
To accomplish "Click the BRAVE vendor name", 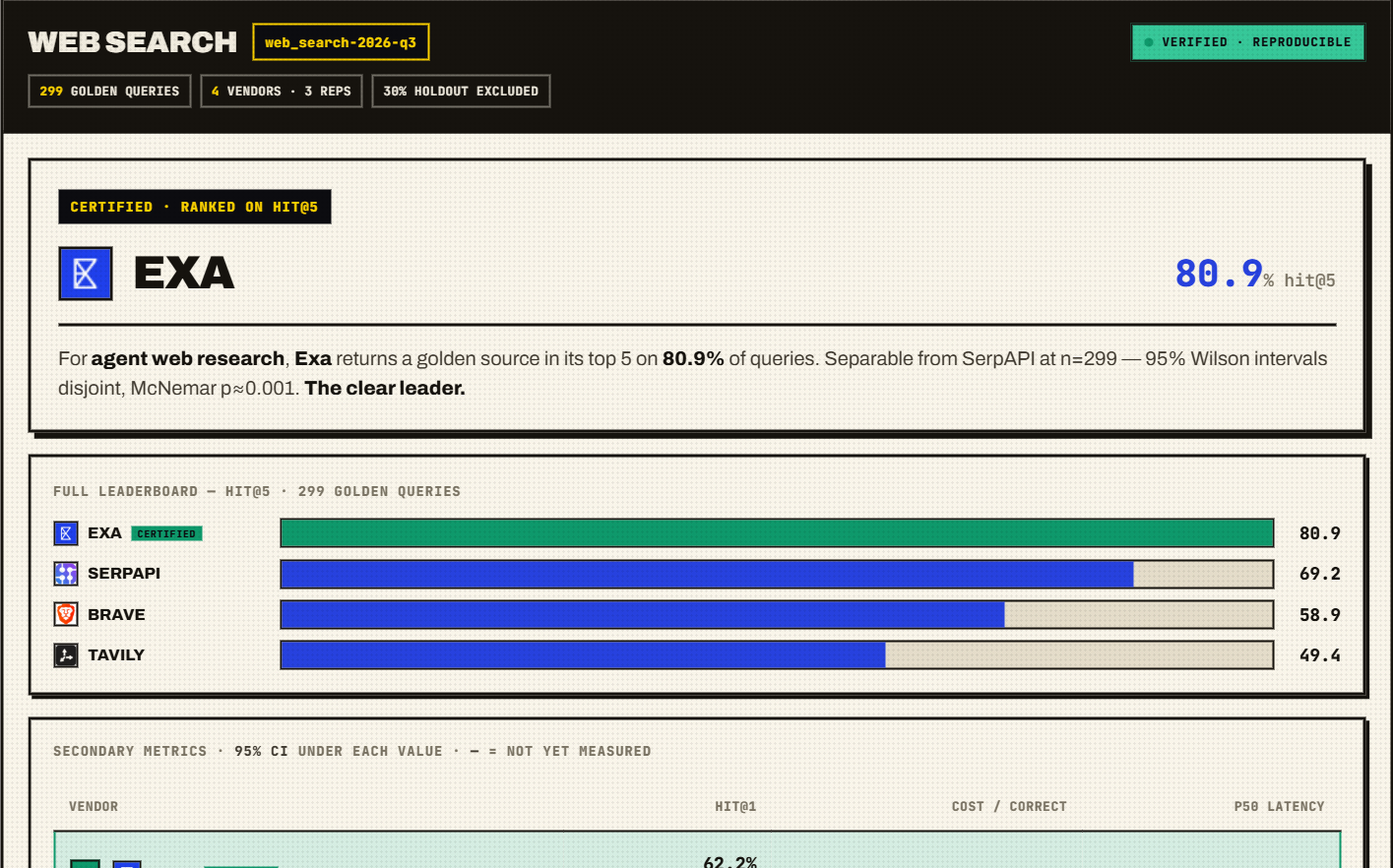I will [x=116, y=614].
